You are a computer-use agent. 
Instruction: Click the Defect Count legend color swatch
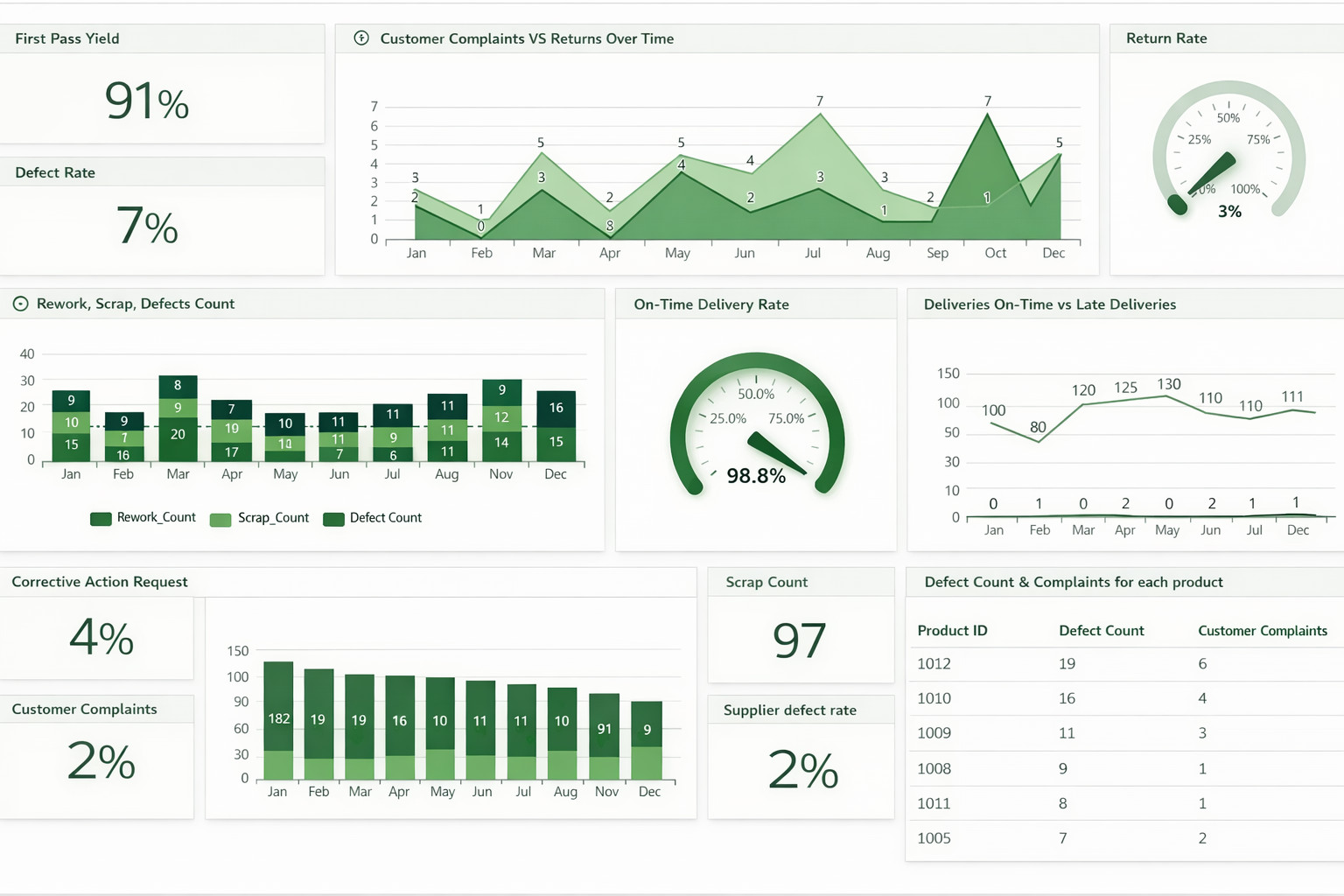pyautogui.click(x=333, y=519)
